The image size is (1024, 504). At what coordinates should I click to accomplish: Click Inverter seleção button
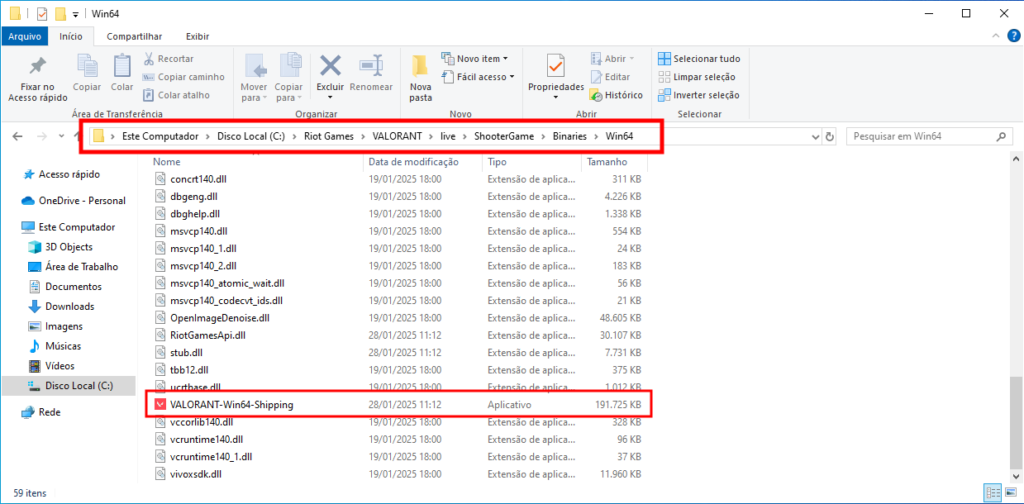coord(698,95)
